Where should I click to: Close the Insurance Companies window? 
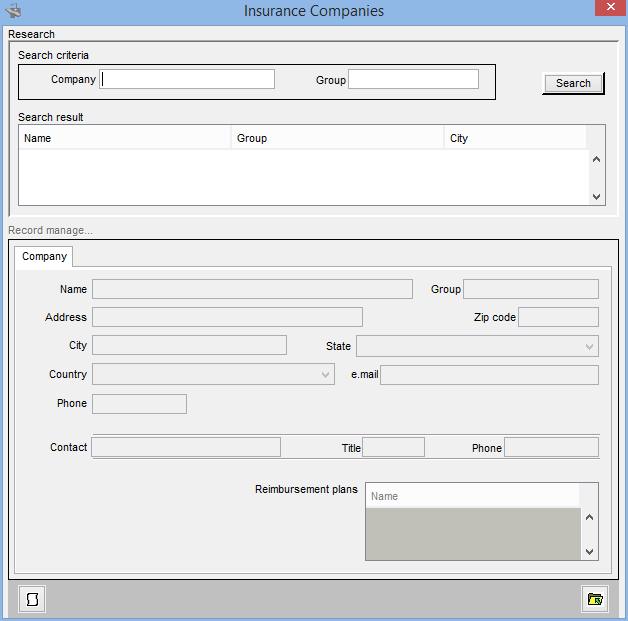point(609,9)
